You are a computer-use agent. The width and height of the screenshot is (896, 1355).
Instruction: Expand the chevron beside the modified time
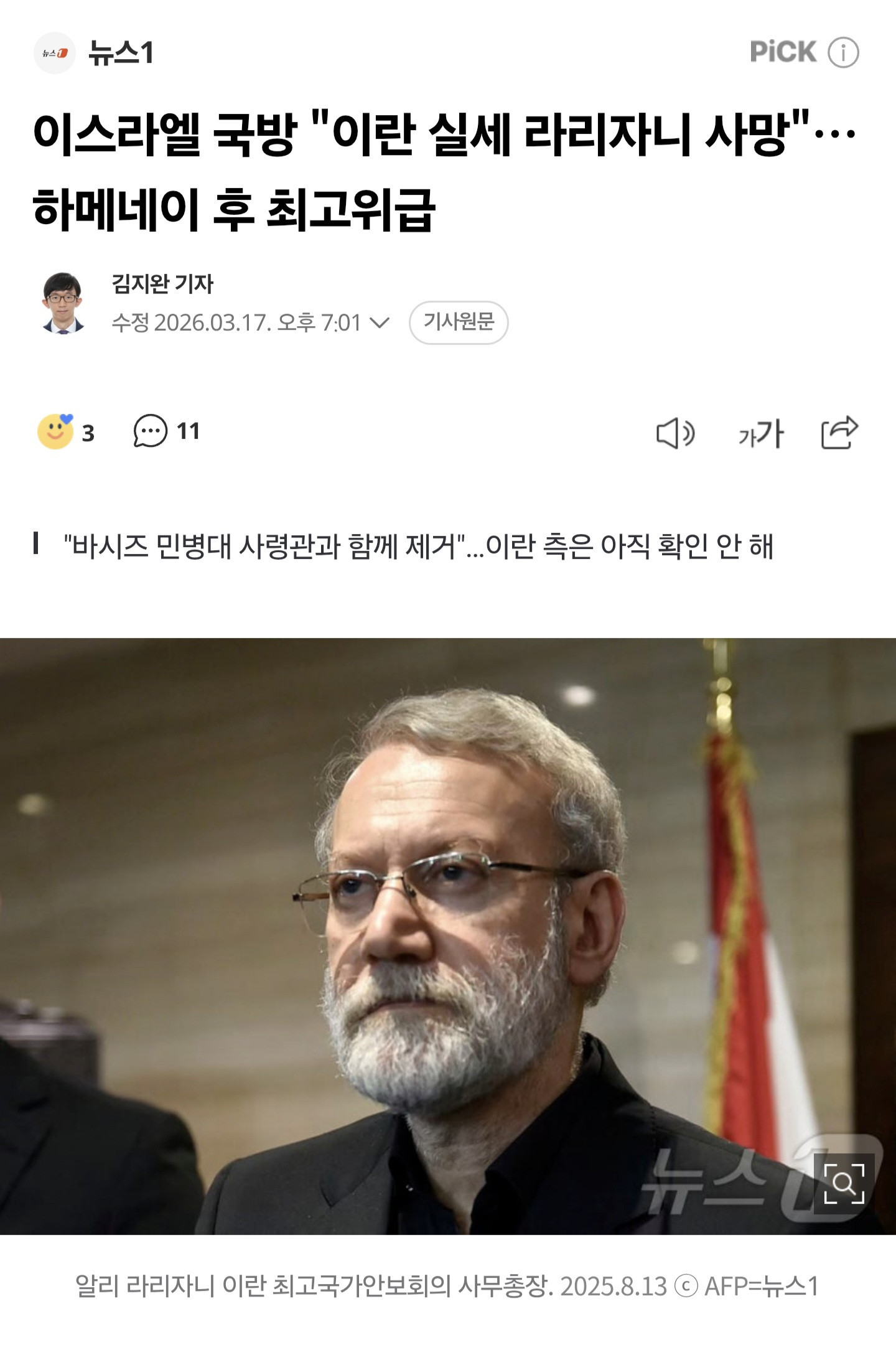click(379, 323)
